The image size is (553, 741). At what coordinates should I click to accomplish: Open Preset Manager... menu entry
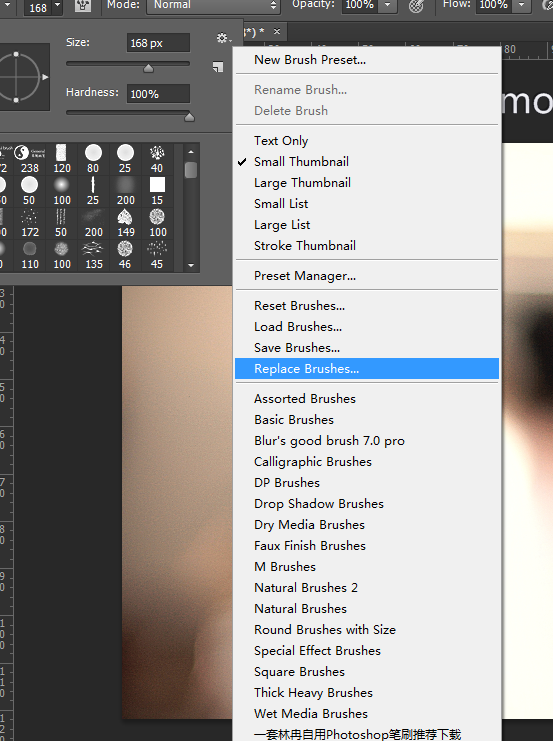pyautogui.click(x=367, y=276)
